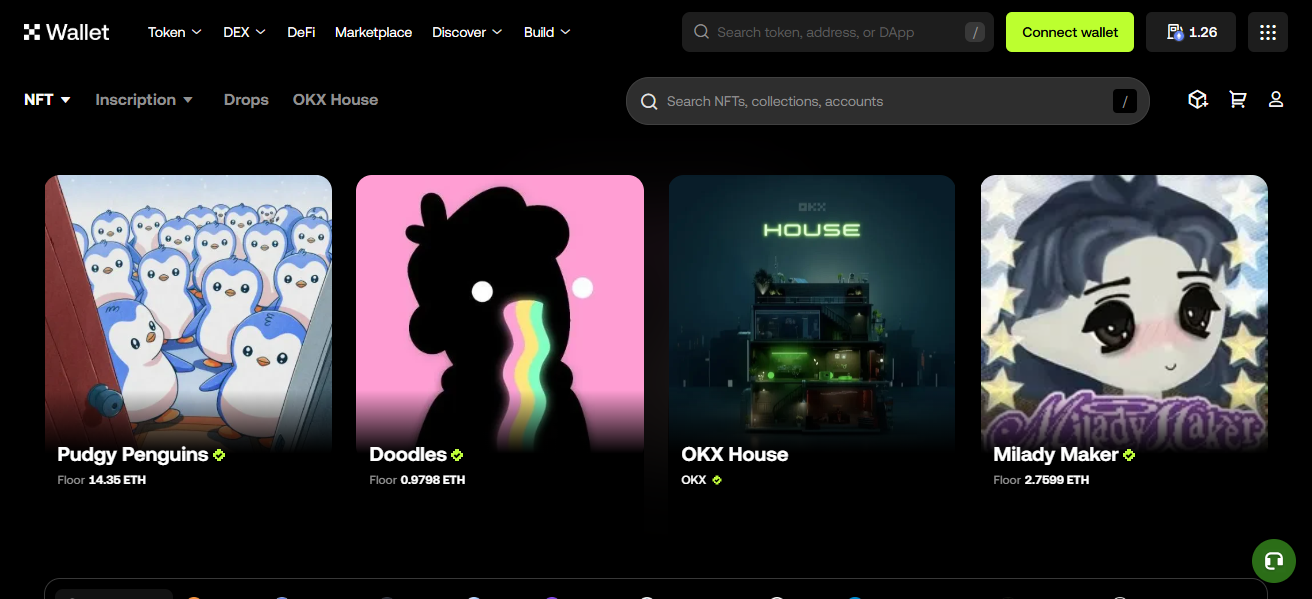Open the apps grid menu icon
This screenshot has width=1312, height=599.
click(1268, 32)
